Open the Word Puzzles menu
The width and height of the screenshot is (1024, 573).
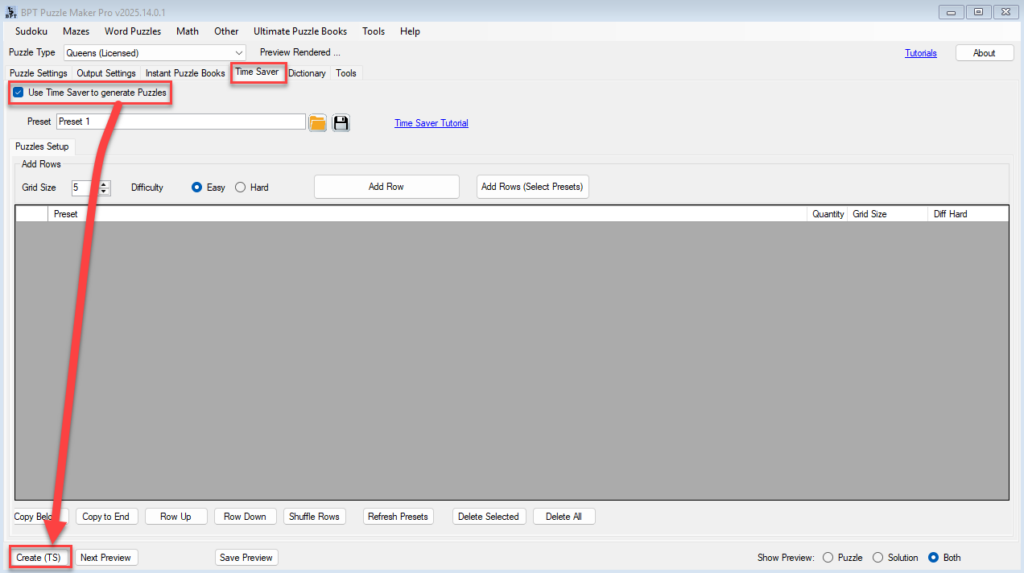(x=133, y=31)
